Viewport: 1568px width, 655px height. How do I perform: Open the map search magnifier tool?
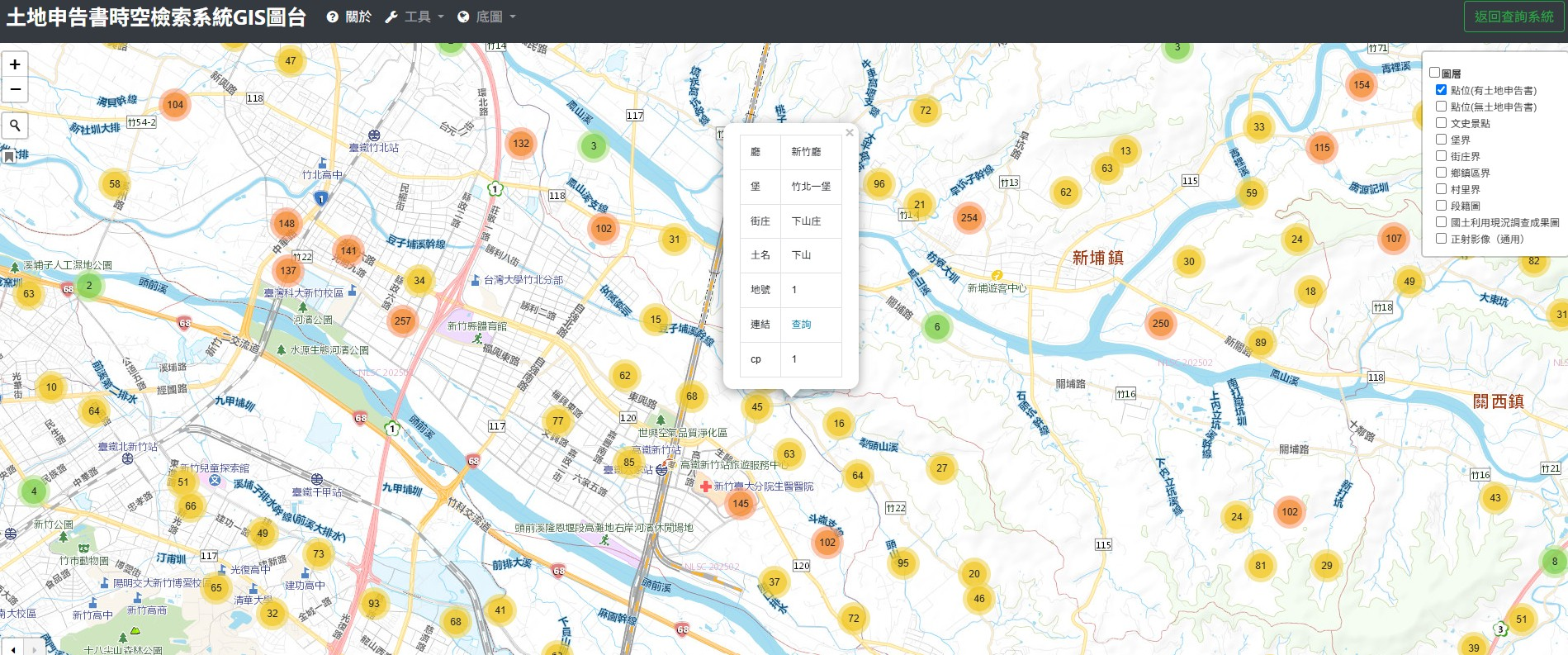tap(15, 125)
